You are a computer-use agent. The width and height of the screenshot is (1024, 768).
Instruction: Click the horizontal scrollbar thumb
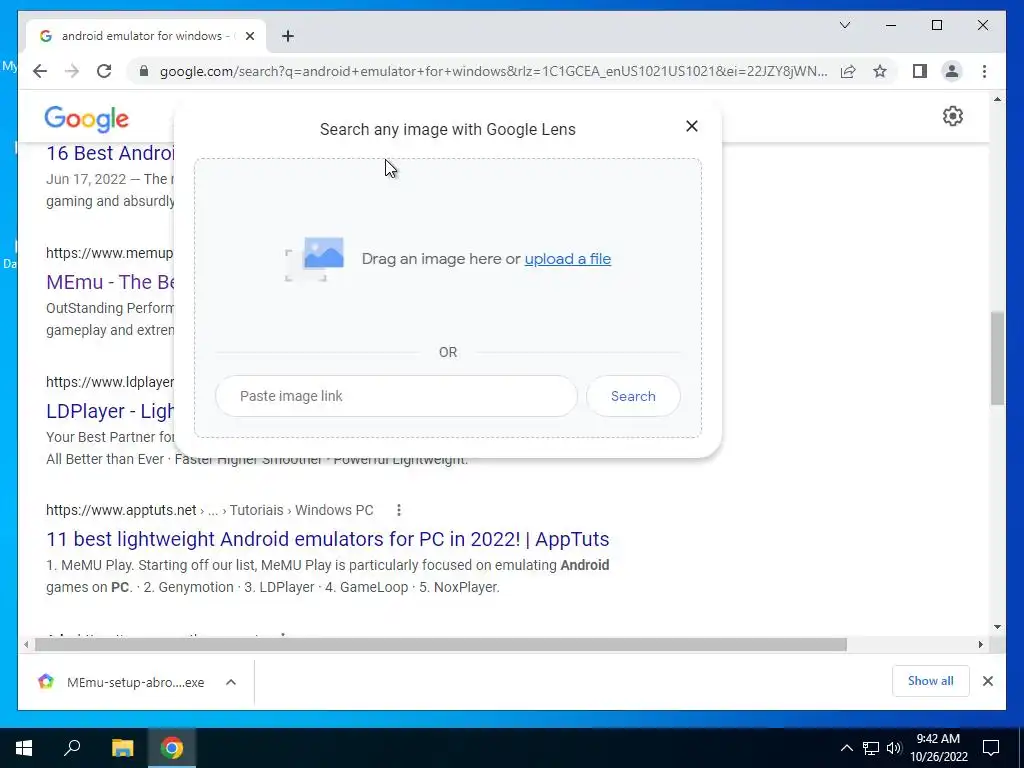441,645
